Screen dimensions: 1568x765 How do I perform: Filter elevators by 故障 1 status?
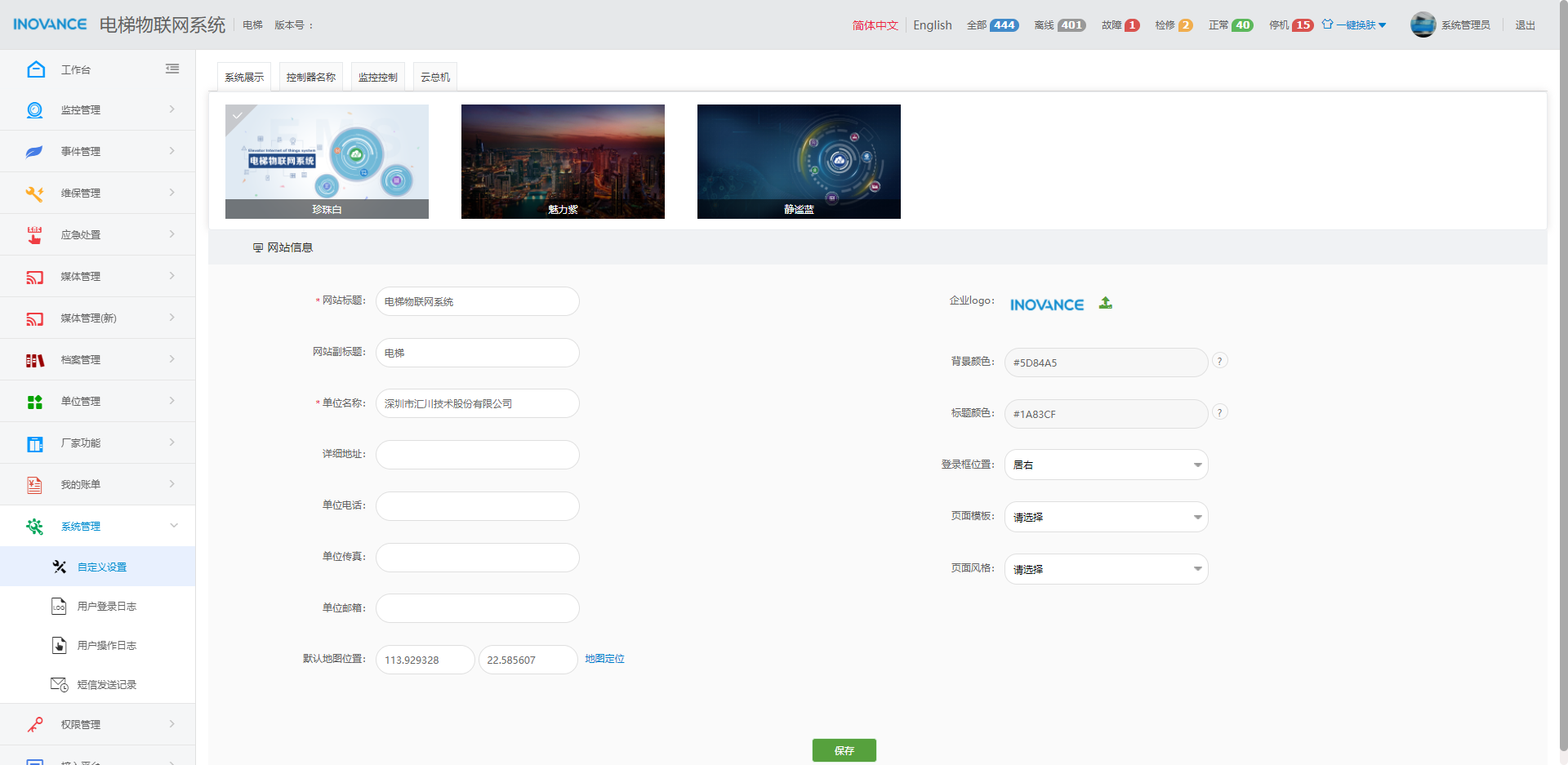coord(1120,25)
